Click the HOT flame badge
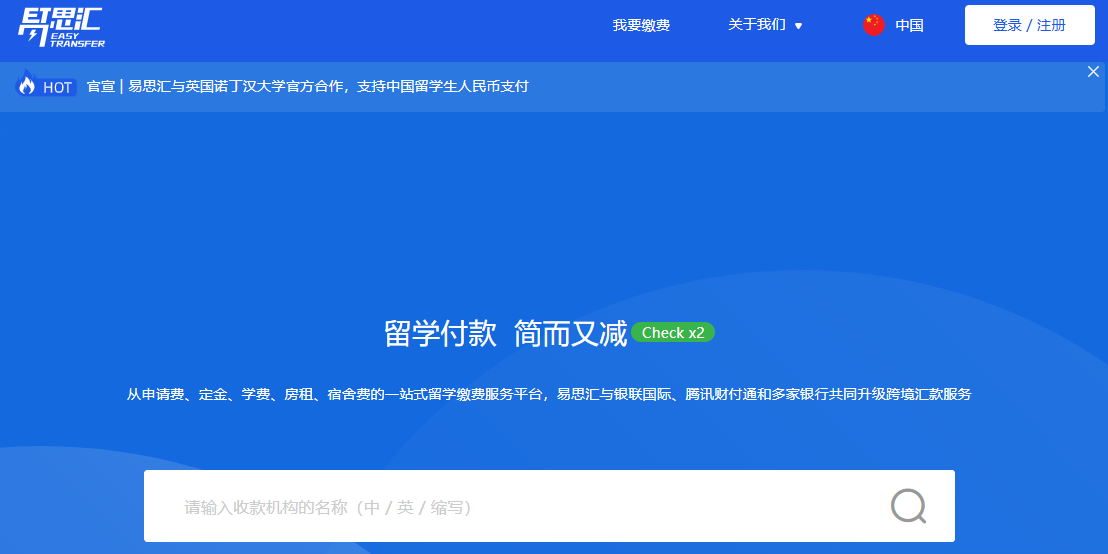The image size is (1108, 554). 45,86
